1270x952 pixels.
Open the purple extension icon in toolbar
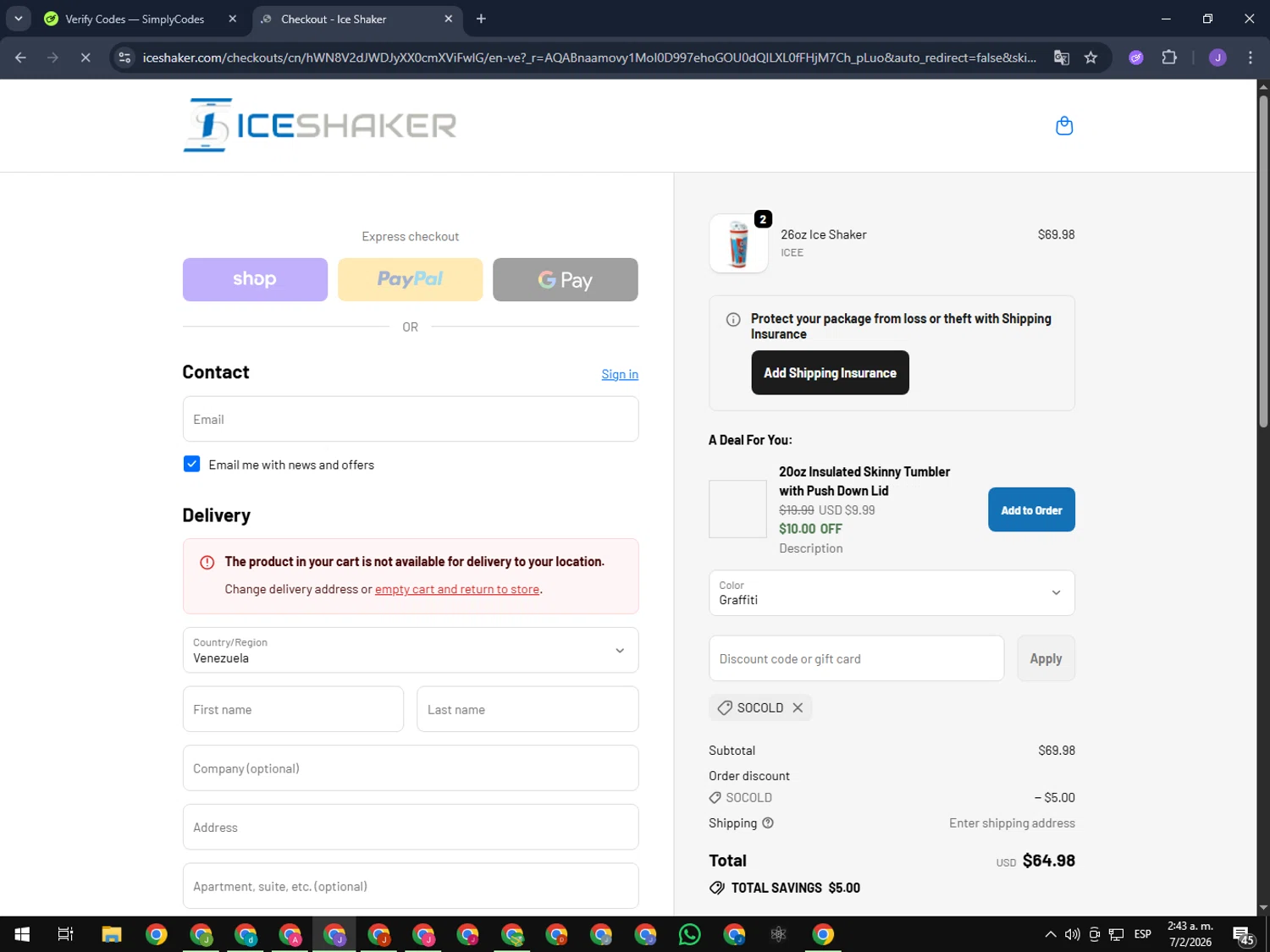point(1136,58)
